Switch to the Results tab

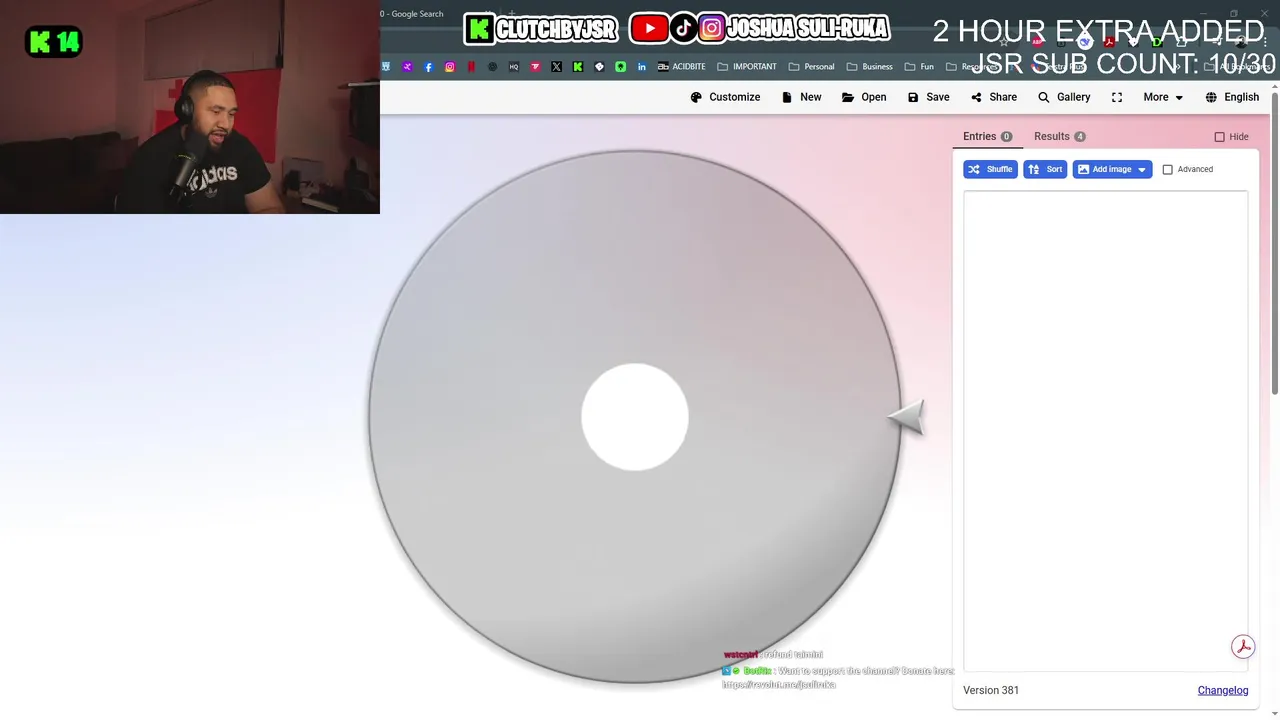[1059, 136]
